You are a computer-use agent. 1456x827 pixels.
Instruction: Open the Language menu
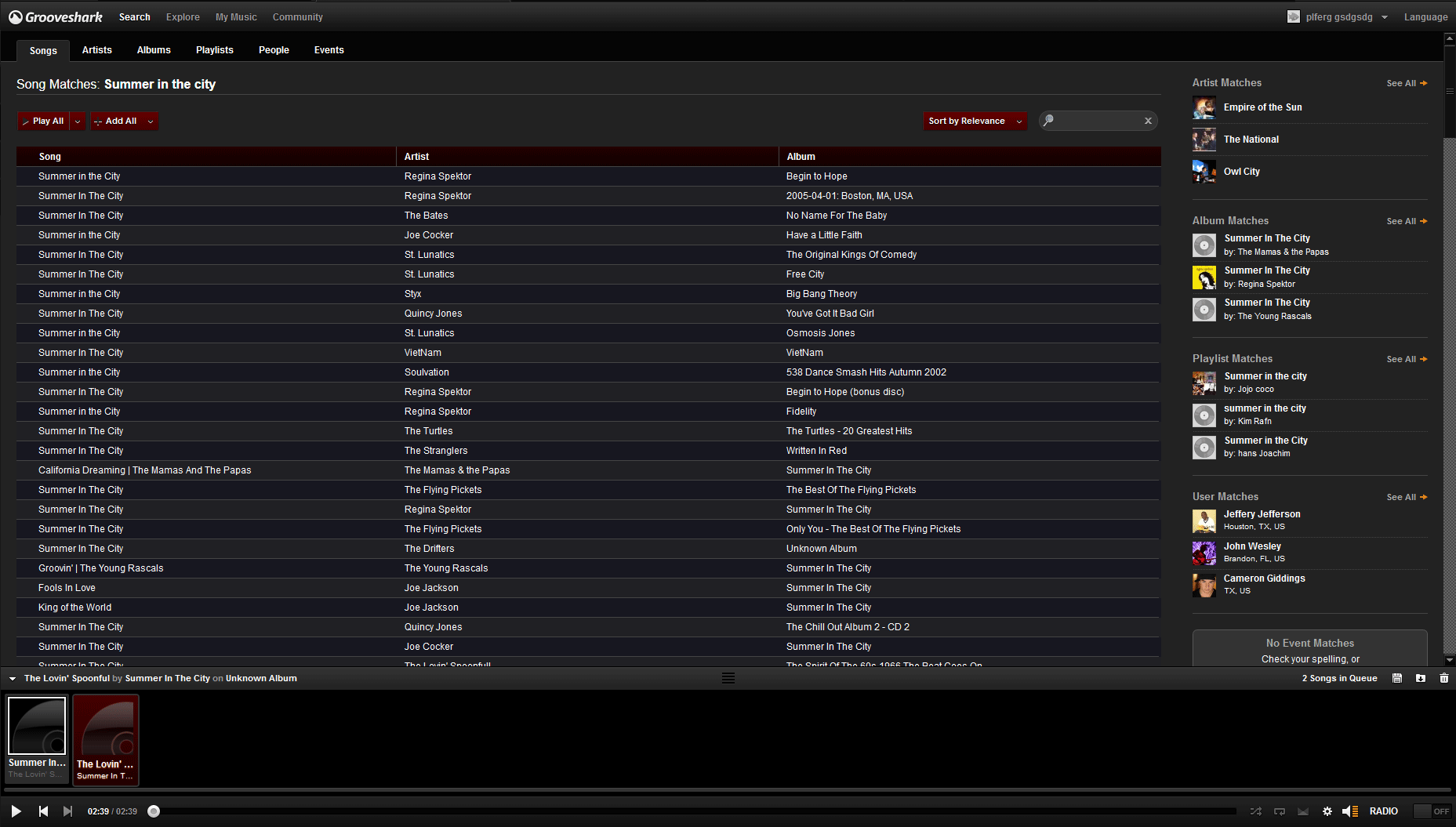tap(1425, 16)
